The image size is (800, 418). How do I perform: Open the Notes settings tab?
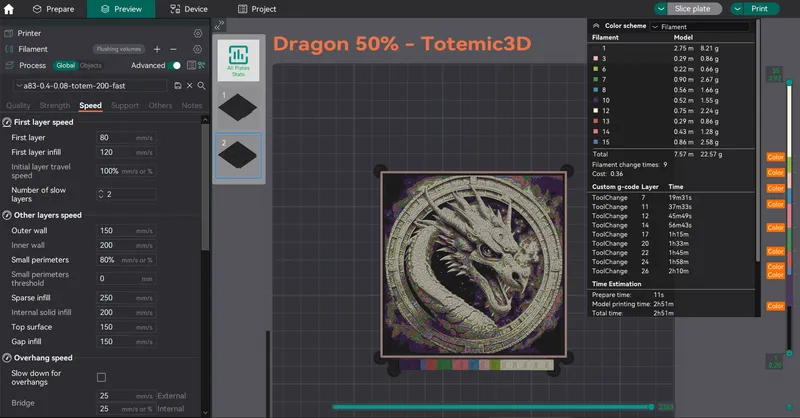[x=192, y=106]
